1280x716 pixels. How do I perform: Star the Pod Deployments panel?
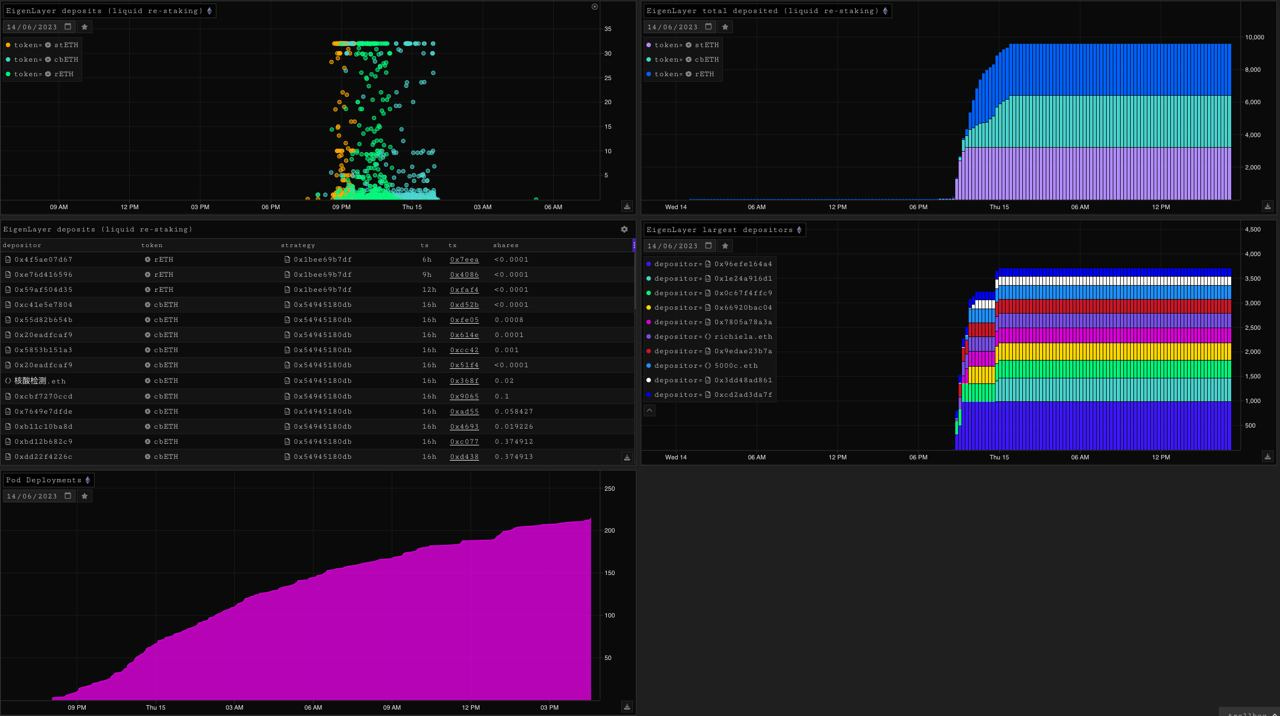click(85, 496)
